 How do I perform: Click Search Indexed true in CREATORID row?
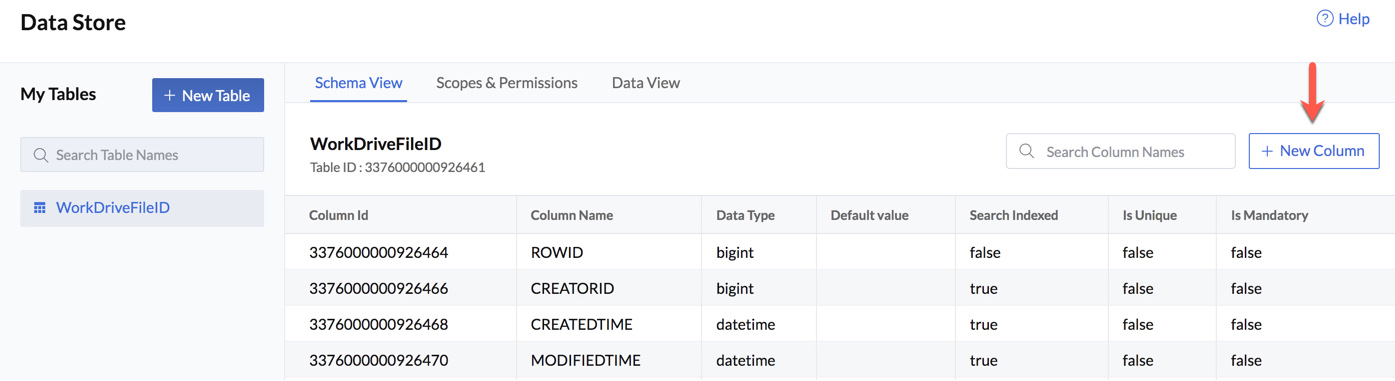tap(984, 288)
